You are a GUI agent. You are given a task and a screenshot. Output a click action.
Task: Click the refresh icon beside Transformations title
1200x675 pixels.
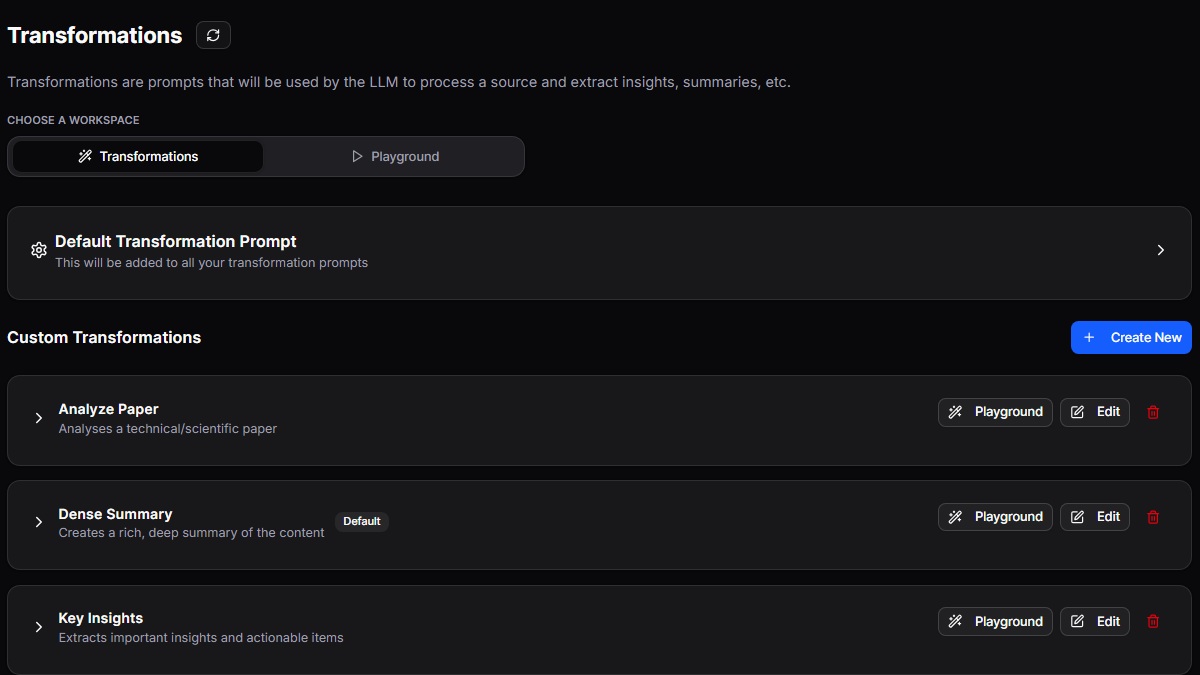point(213,35)
